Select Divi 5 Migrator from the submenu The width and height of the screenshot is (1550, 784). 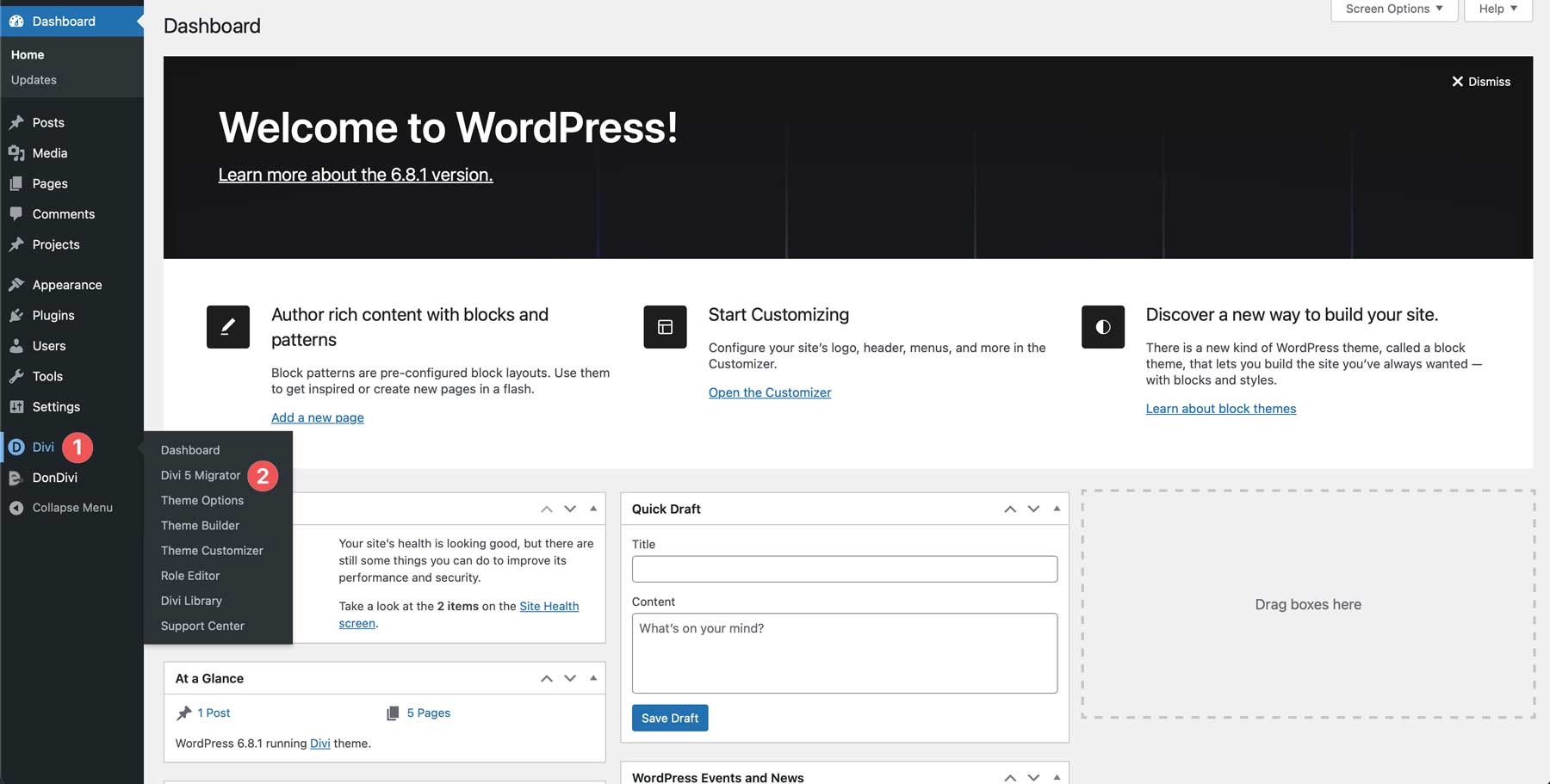click(201, 475)
